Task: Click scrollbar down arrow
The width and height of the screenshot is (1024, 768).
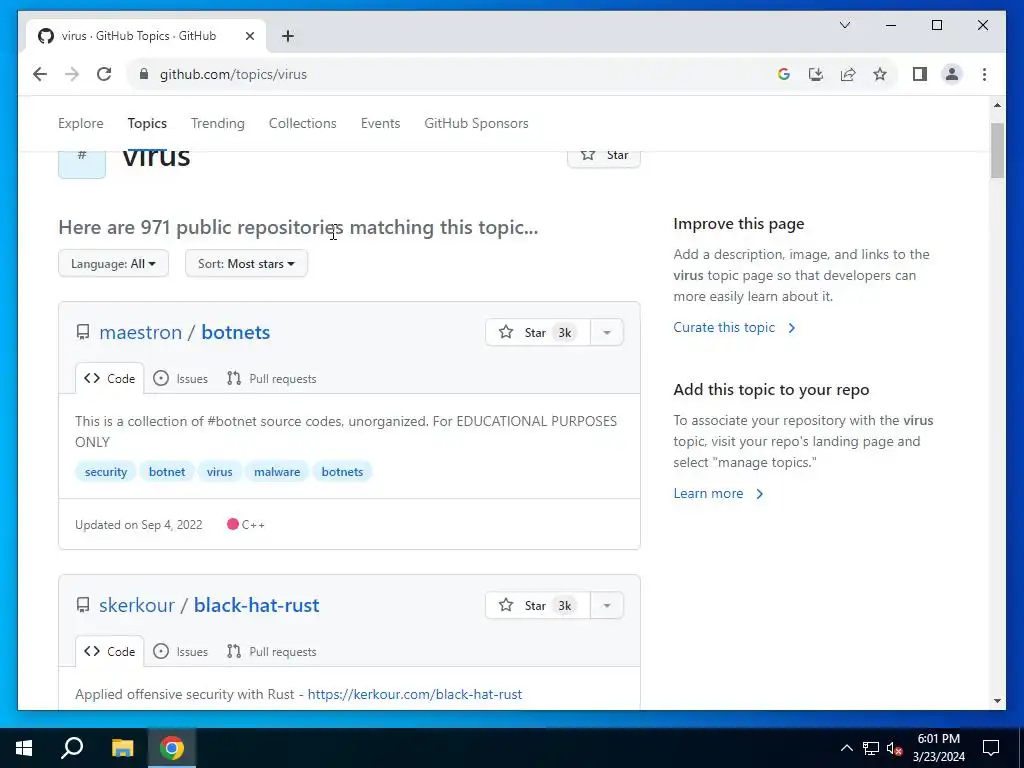Action: pos(997,701)
